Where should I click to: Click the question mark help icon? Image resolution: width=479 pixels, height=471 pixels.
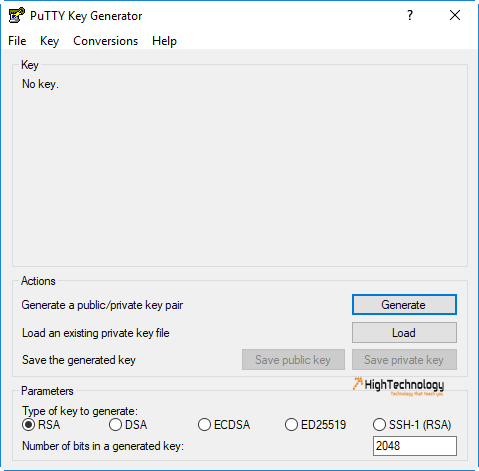tap(410, 15)
